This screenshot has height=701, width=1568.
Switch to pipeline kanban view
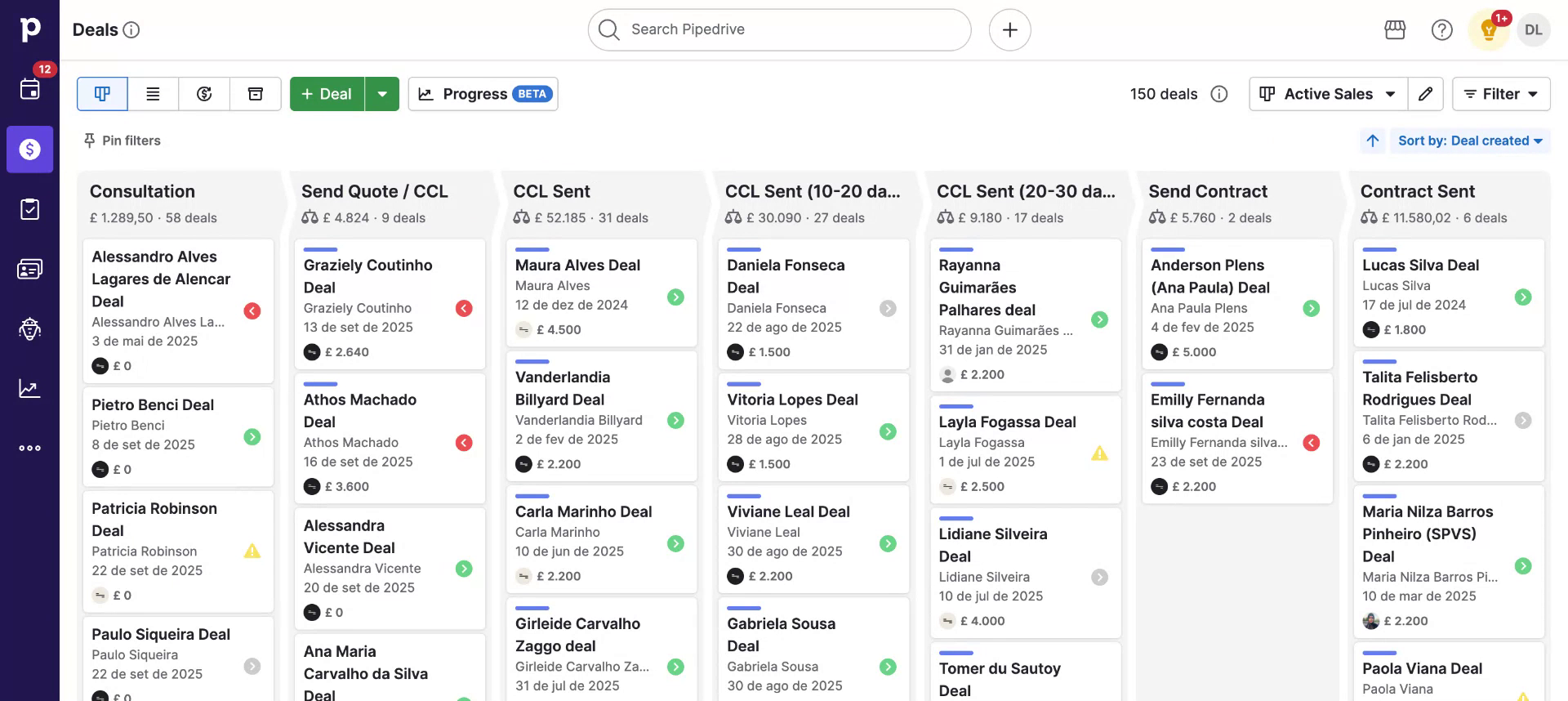(x=102, y=94)
